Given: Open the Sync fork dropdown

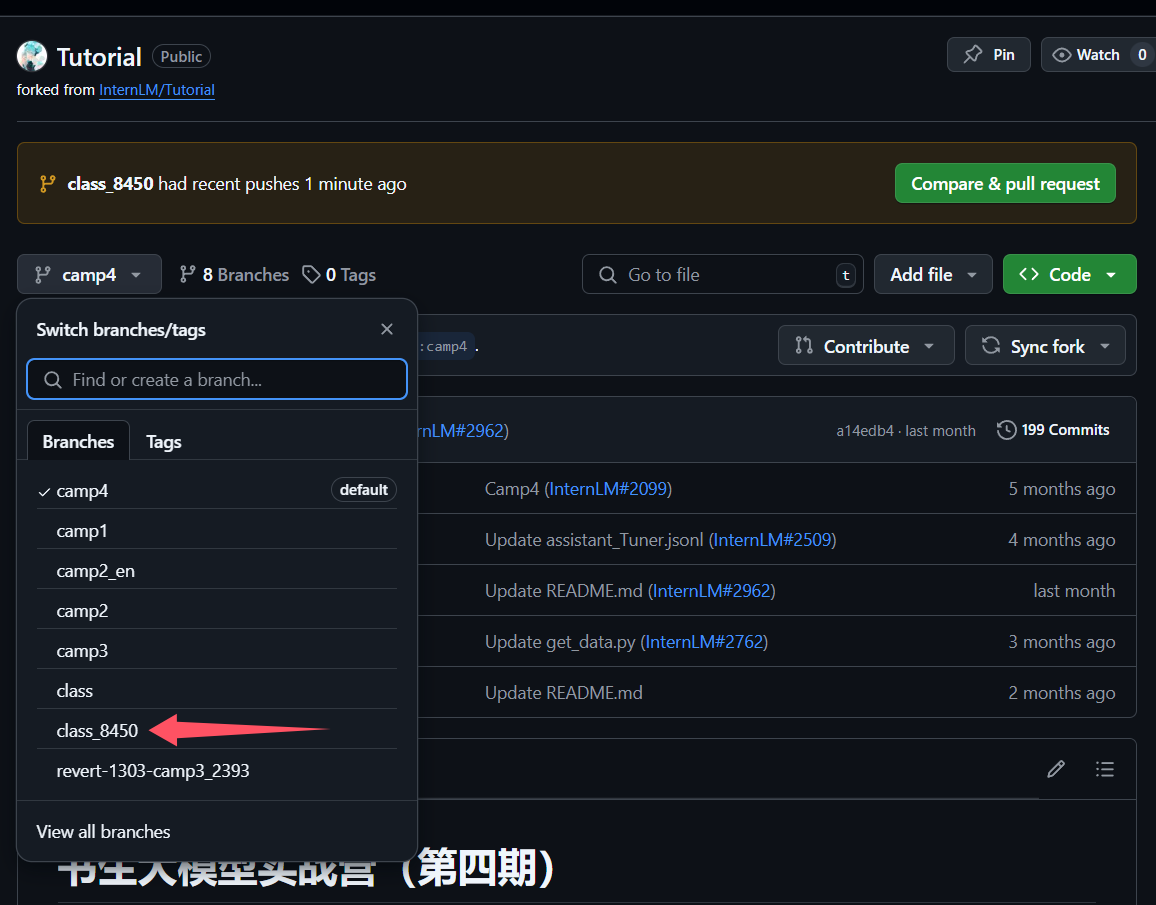Looking at the screenshot, I should (x=1045, y=346).
